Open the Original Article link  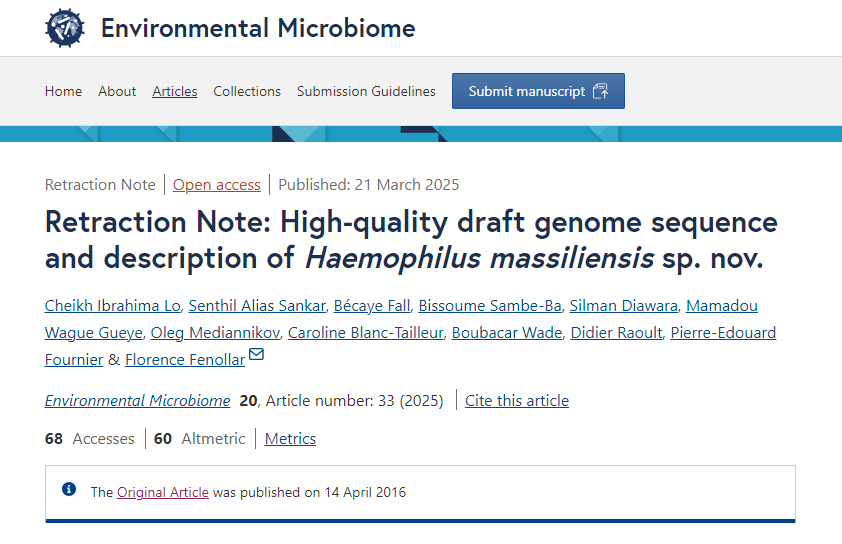pos(163,492)
